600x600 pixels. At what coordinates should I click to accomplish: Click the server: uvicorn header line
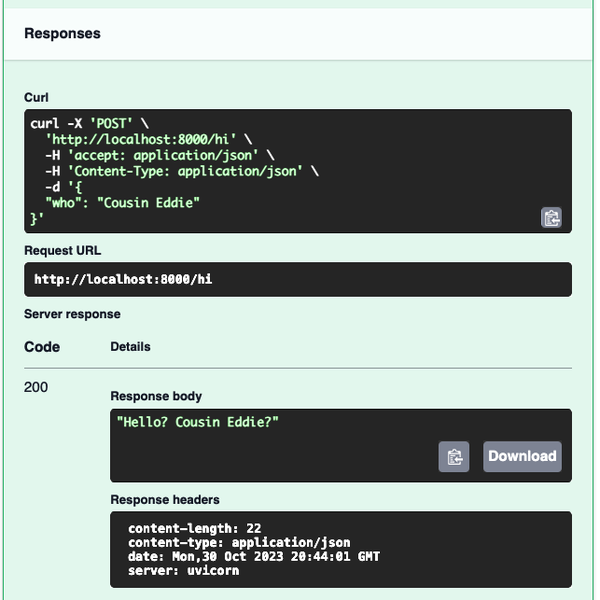click(184, 570)
